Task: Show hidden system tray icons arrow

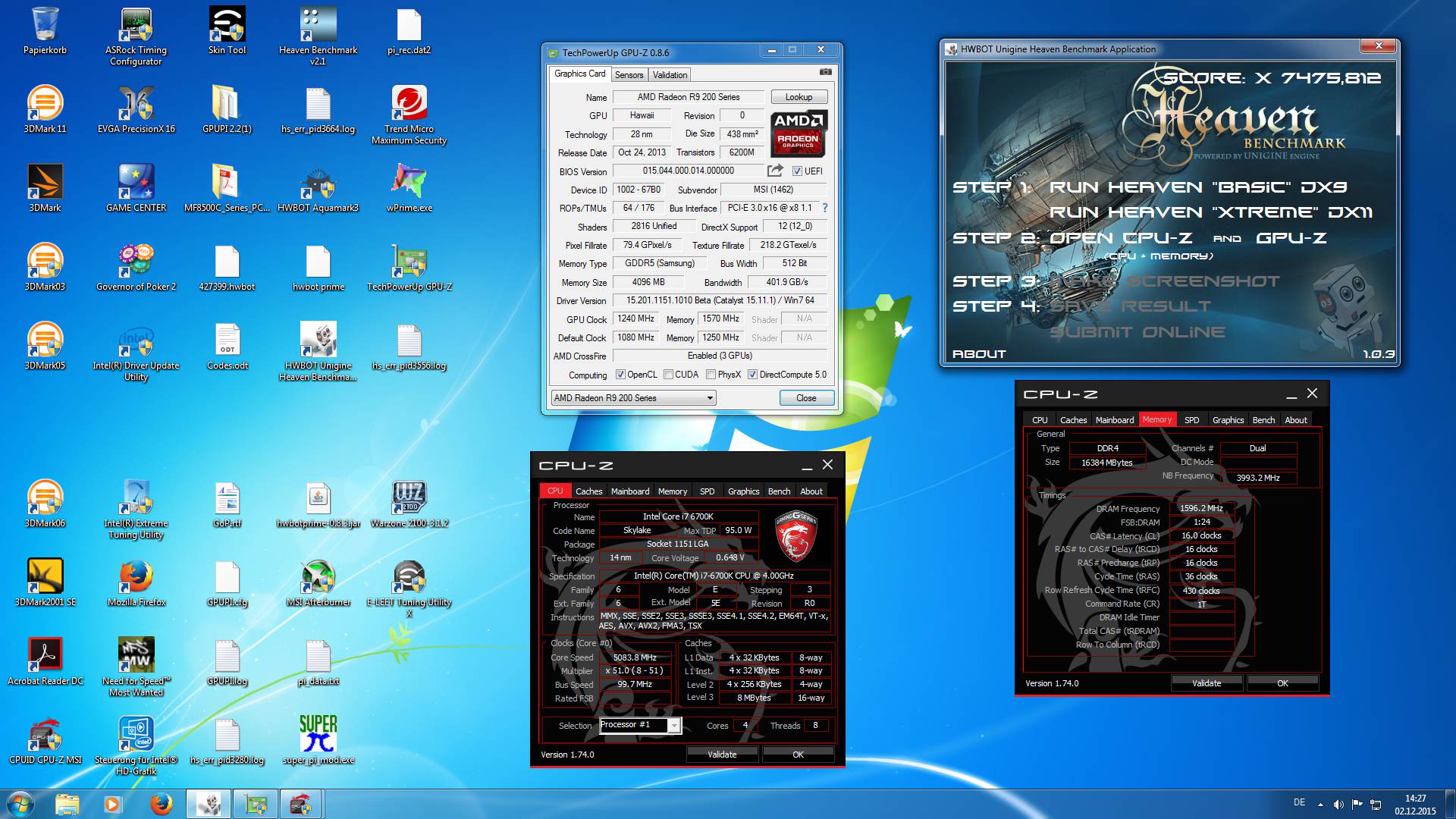Action: (x=1320, y=805)
